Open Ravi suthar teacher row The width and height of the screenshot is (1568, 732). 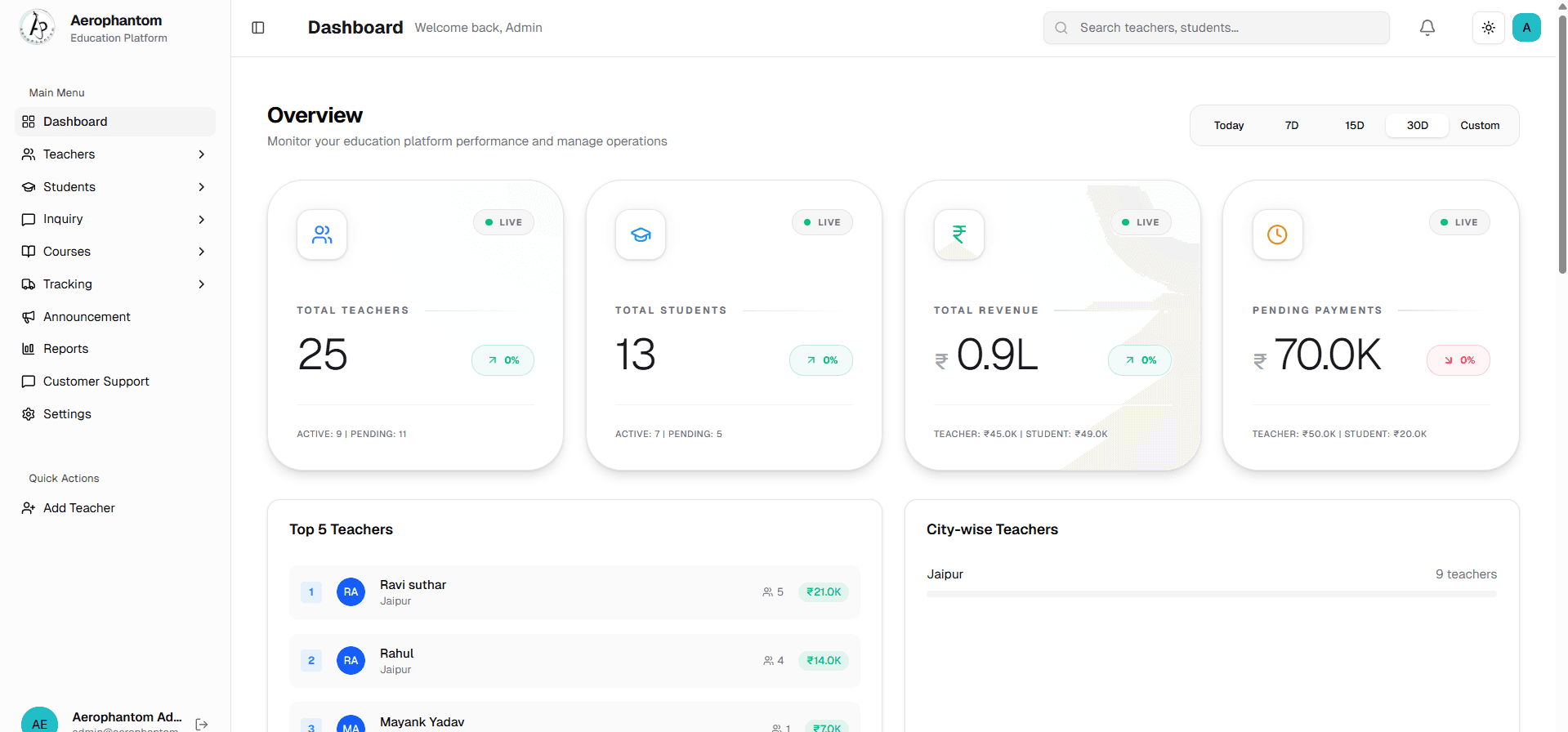pos(574,592)
